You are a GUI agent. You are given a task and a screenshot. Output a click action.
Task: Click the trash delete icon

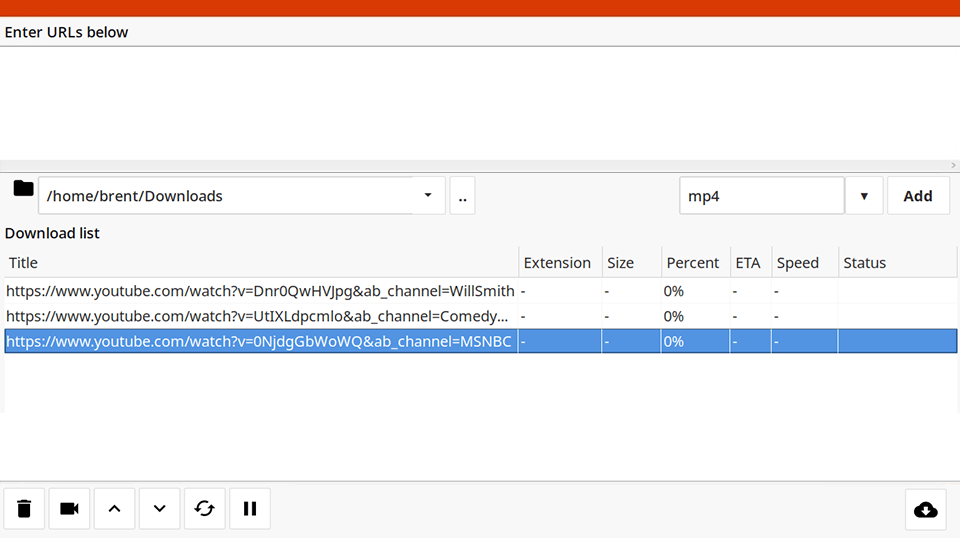24,509
